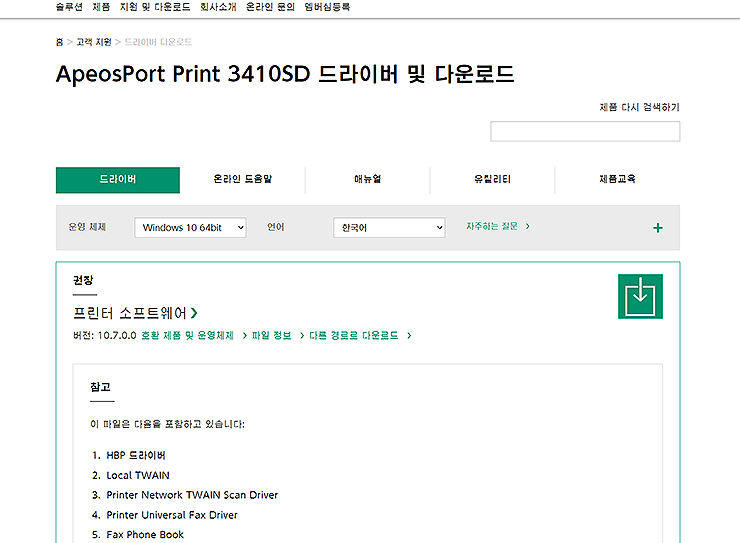Click the product search input field

(585, 131)
